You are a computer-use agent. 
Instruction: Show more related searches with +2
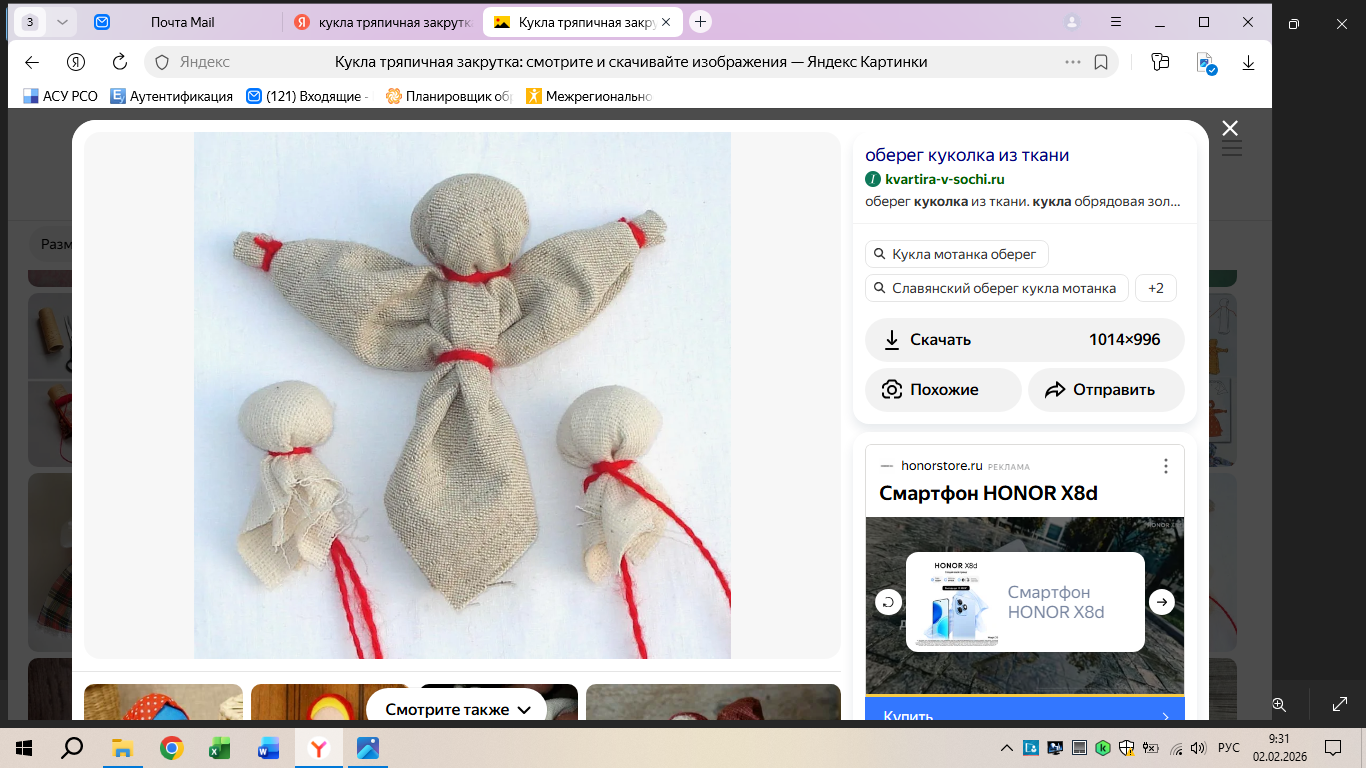1155,288
